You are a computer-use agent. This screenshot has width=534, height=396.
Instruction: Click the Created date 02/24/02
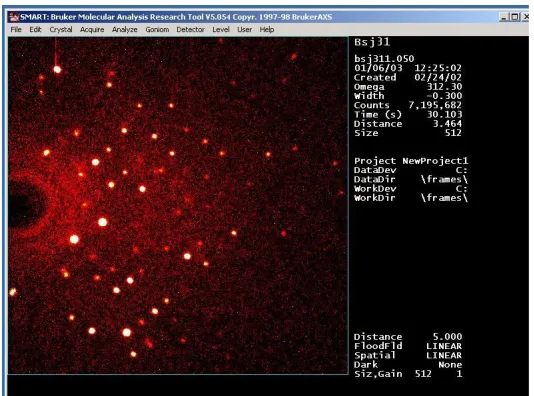[x=438, y=77]
